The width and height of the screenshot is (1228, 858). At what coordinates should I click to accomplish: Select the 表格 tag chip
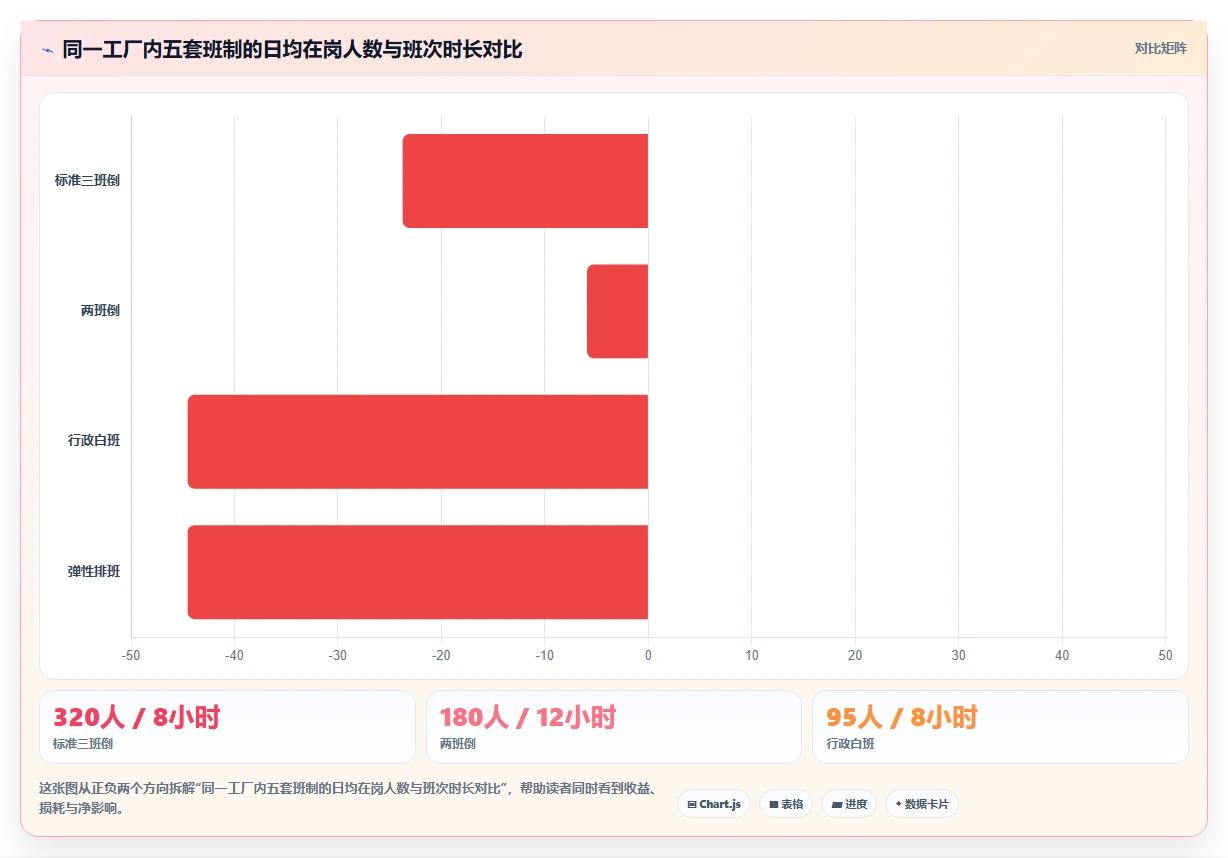[x=786, y=804]
